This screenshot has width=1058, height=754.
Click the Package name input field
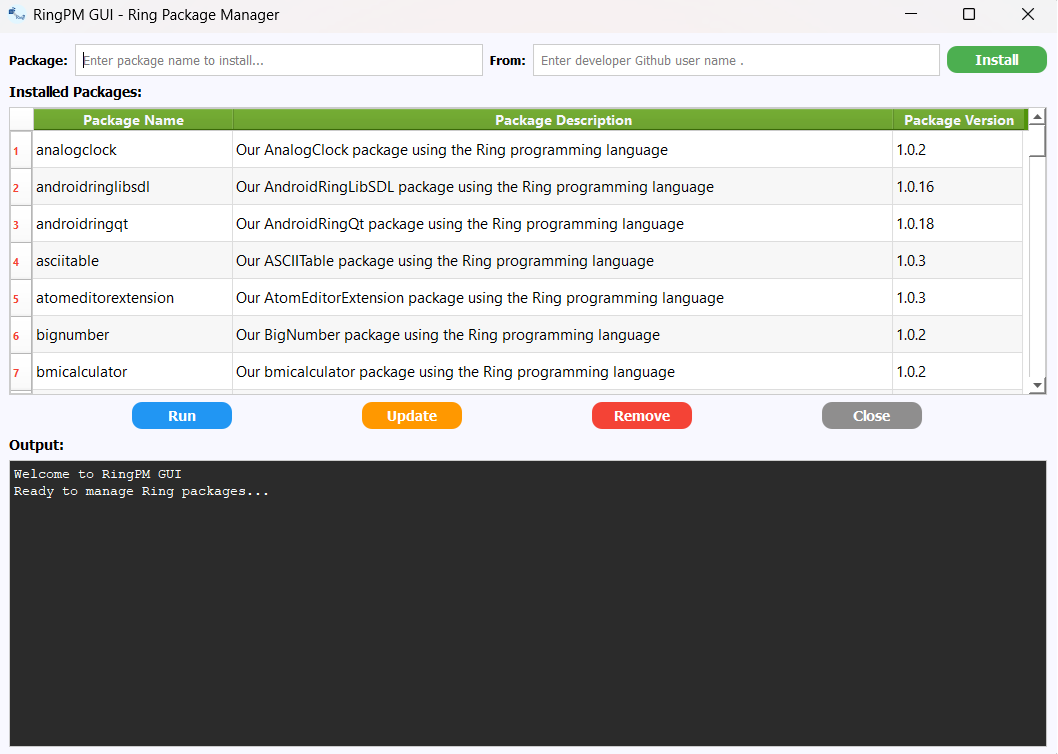tap(278, 59)
